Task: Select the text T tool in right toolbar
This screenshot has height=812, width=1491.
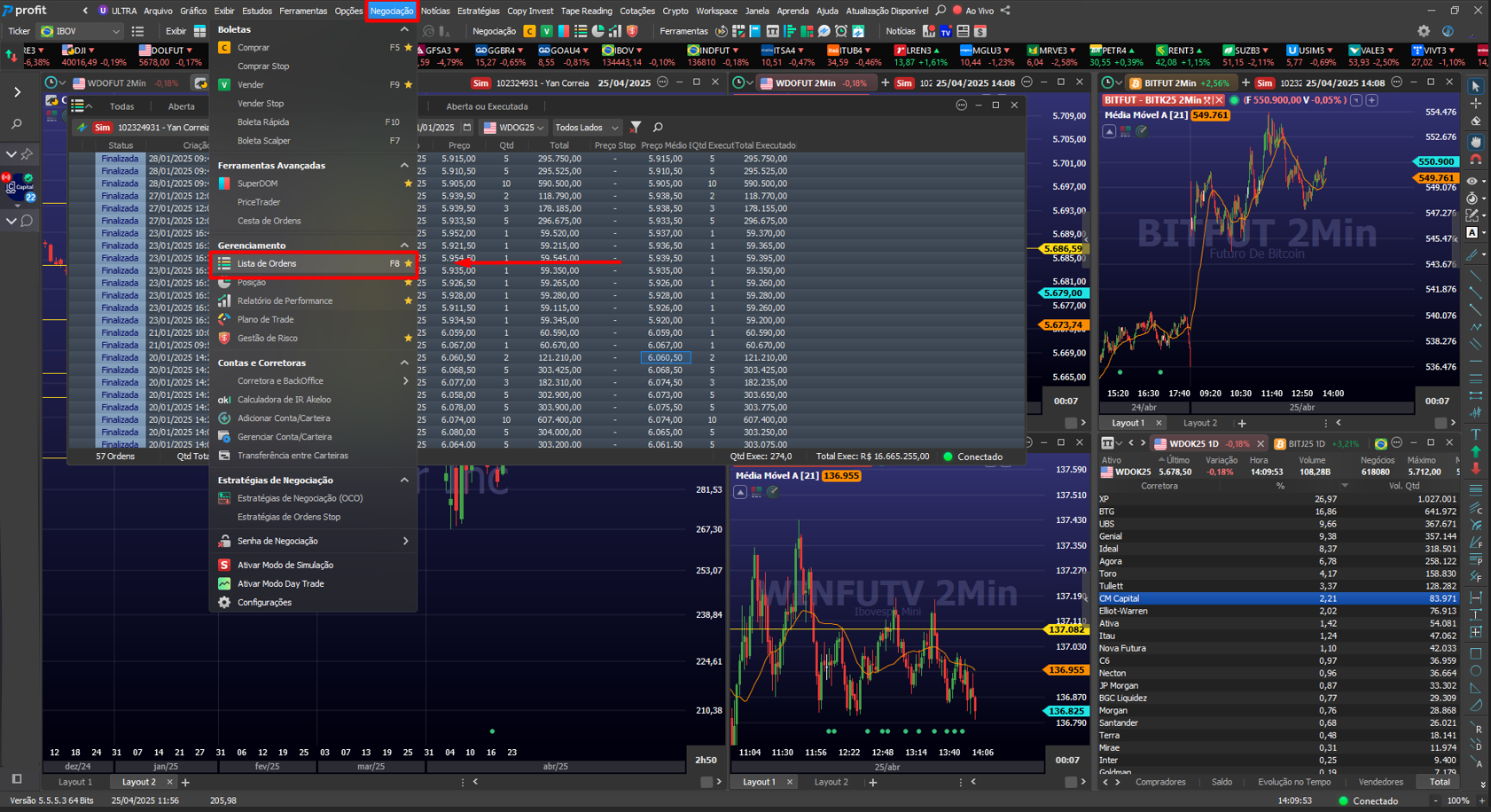Action: point(1476,434)
